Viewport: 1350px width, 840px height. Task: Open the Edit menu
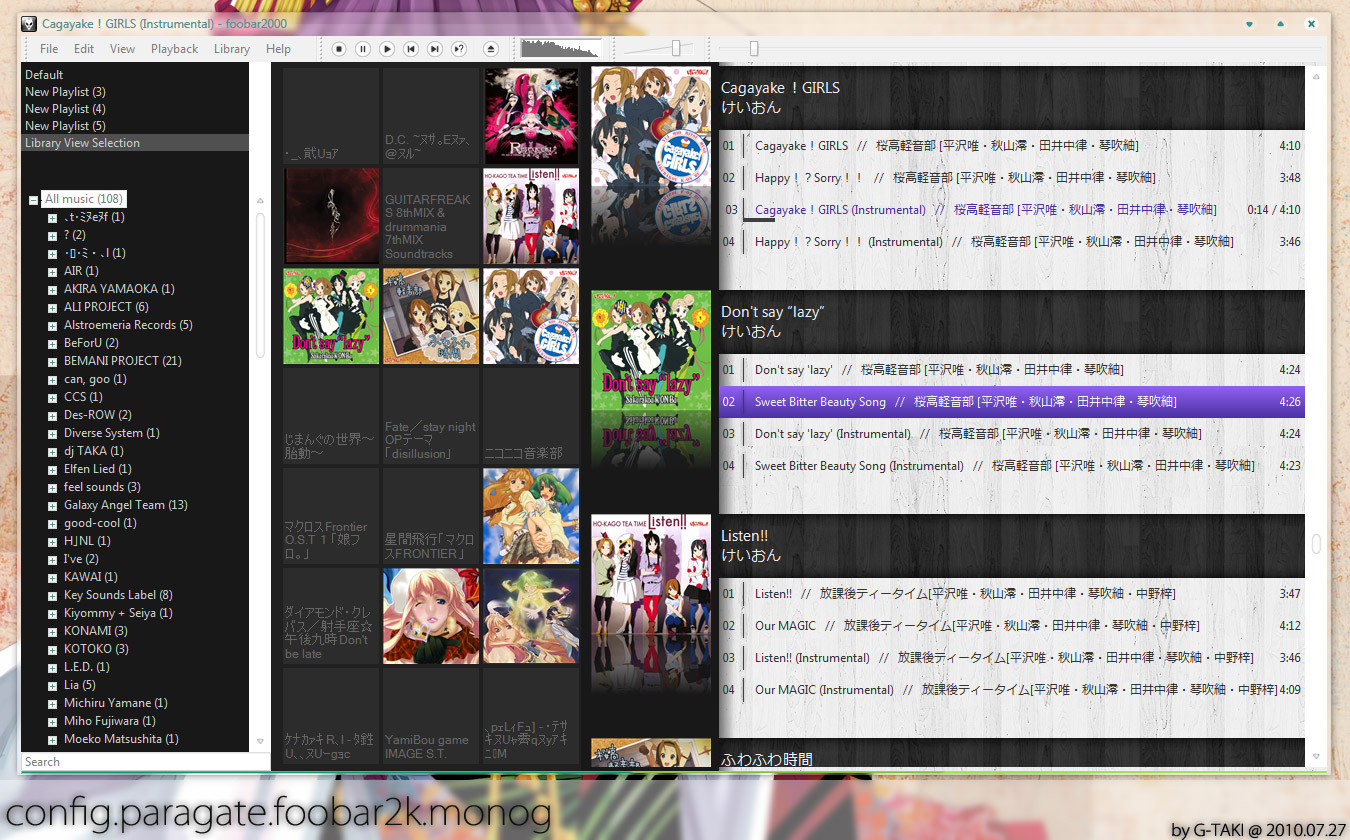[84, 49]
